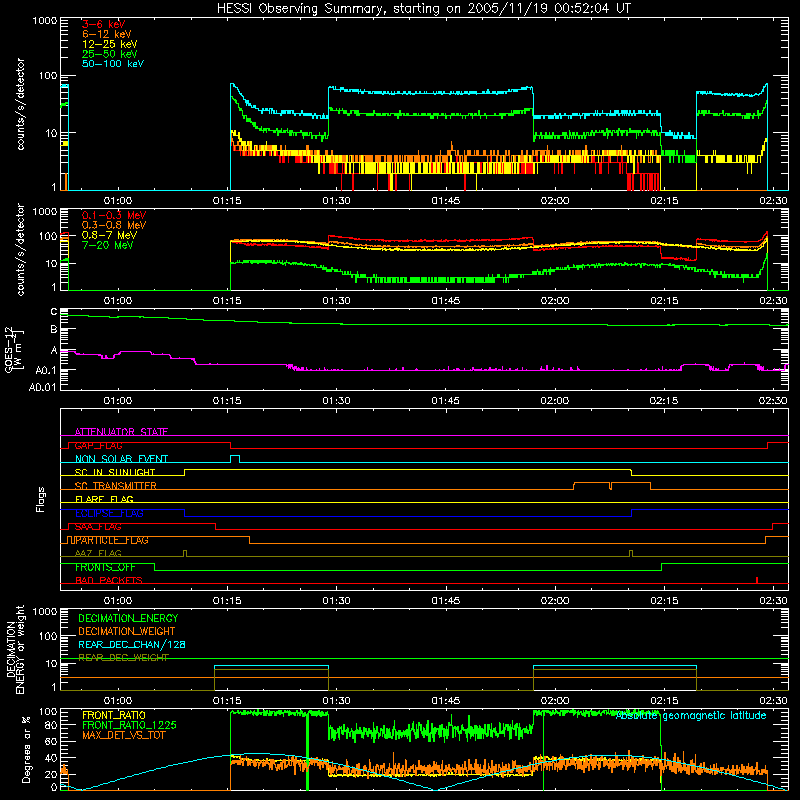The image size is (800, 800).
Task: Click the ECLIPSE_FLAG label
Action: pos(109,513)
